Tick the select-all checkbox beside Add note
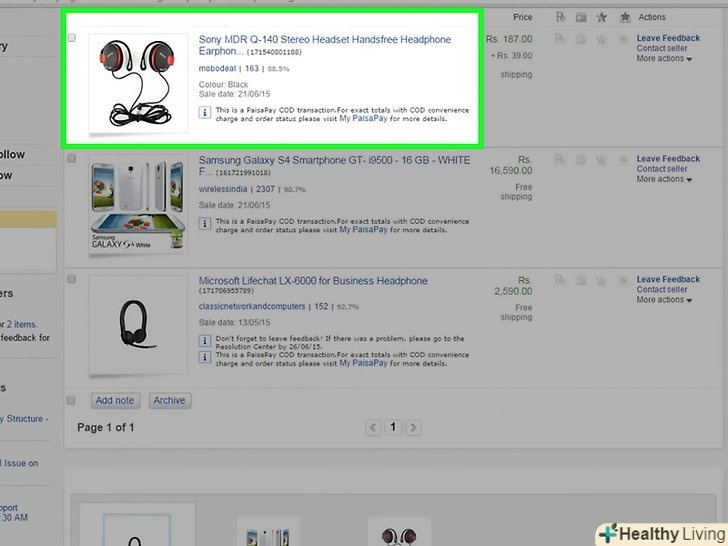This screenshot has height=546, width=728. 71,400
